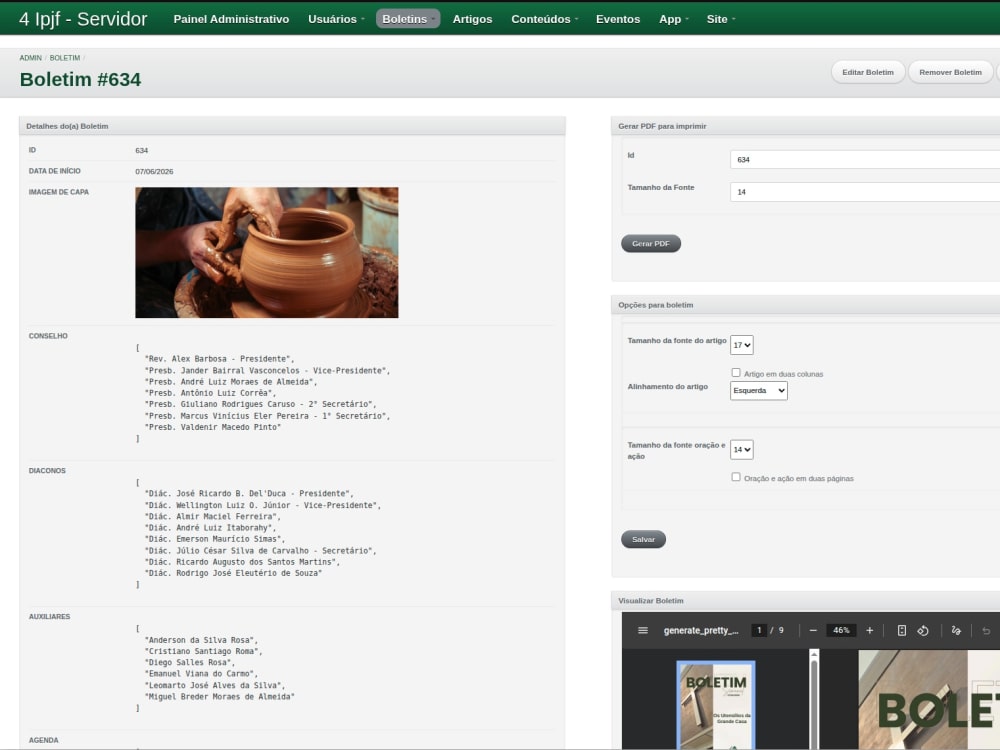Zoom in on the PDF viewer
The image size is (1000, 750).
point(869,630)
